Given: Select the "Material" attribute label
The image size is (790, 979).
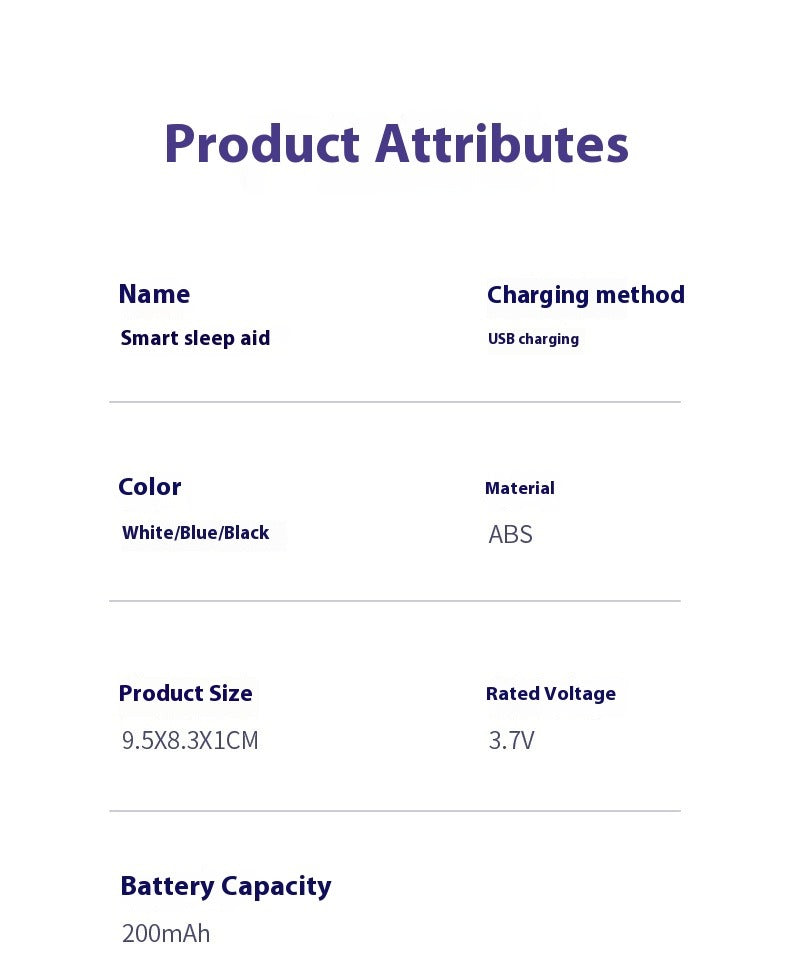Looking at the screenshot, I should [519, 488].
